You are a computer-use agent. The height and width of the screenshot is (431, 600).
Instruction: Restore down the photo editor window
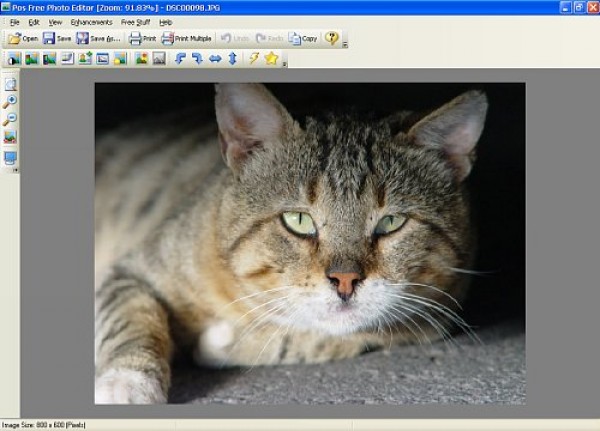(x=579, y=7)
